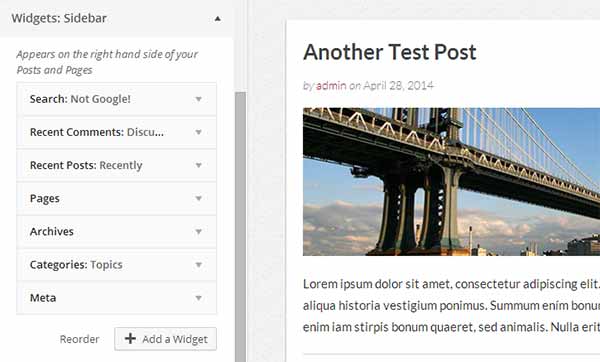
Task: Collapse the Widgets: Sidebar section arrow
Action: pos(217,18)
